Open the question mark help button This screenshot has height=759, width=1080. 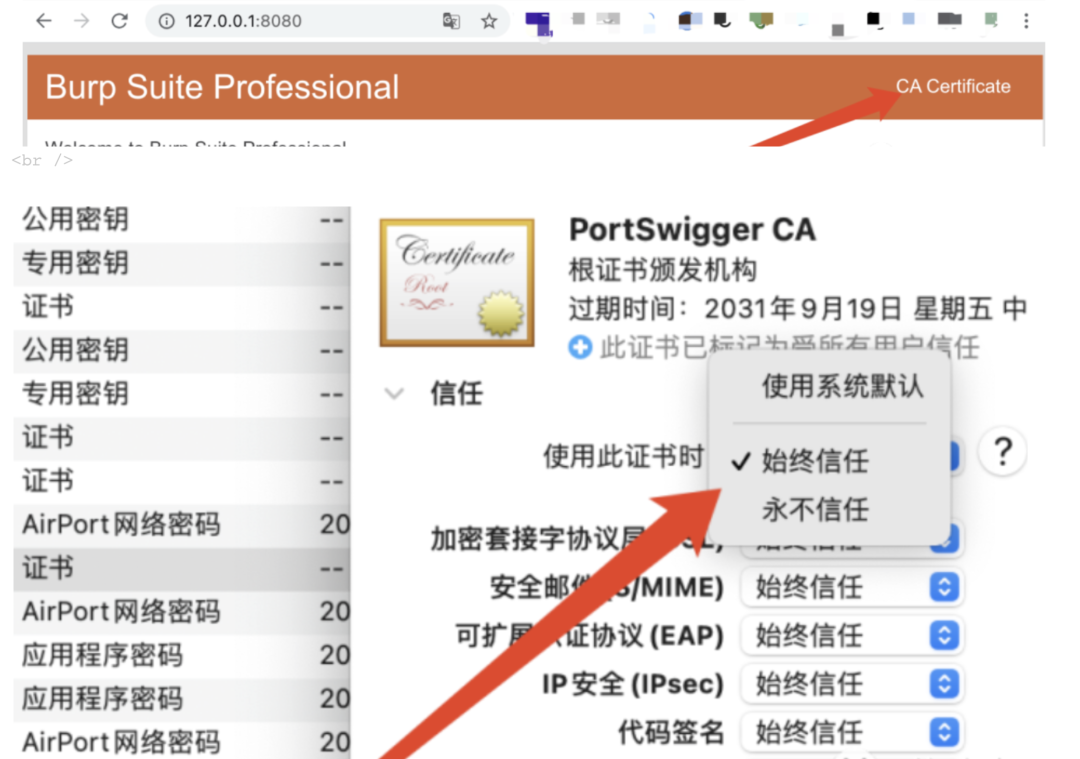[1003, 452]
